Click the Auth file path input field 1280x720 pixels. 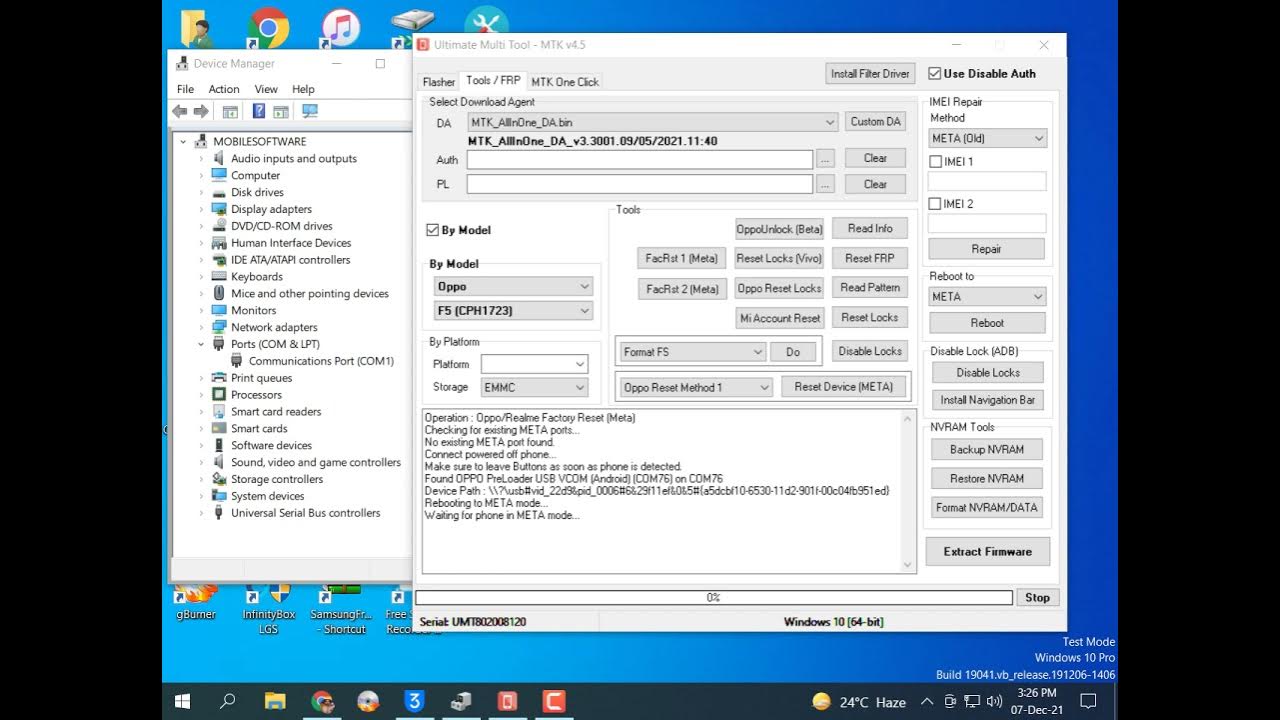click(x=640, y=159)
